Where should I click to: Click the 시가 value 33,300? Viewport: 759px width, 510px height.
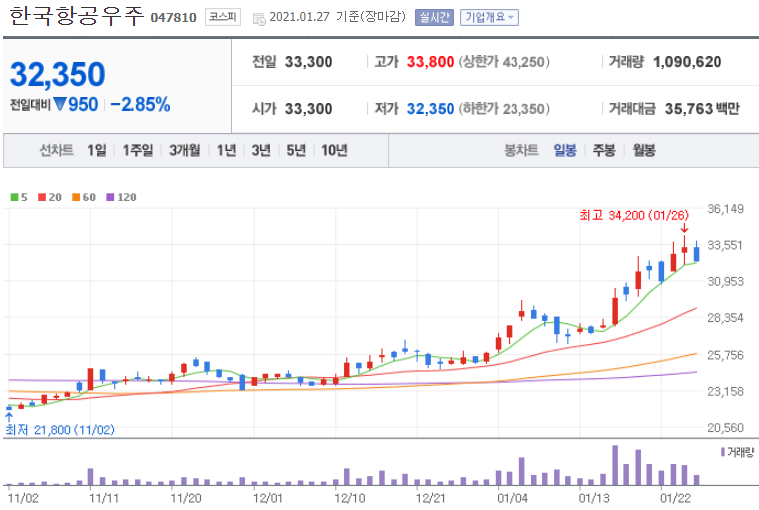tap(308, 109)
